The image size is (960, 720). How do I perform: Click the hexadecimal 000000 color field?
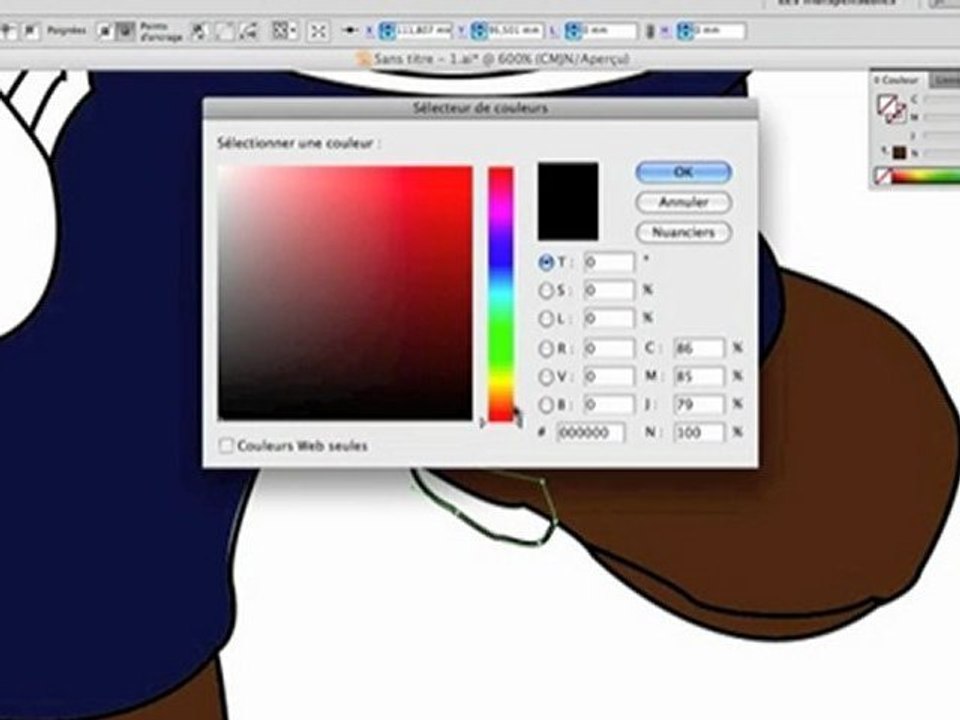pos(591,433)
